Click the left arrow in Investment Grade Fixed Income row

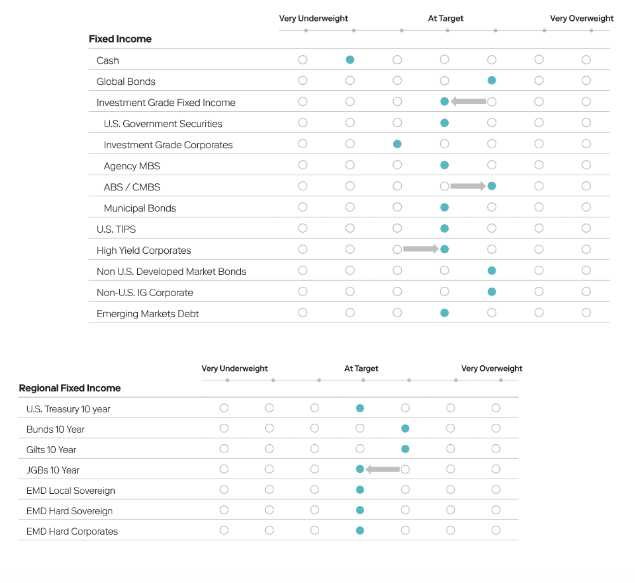point(468,101)
